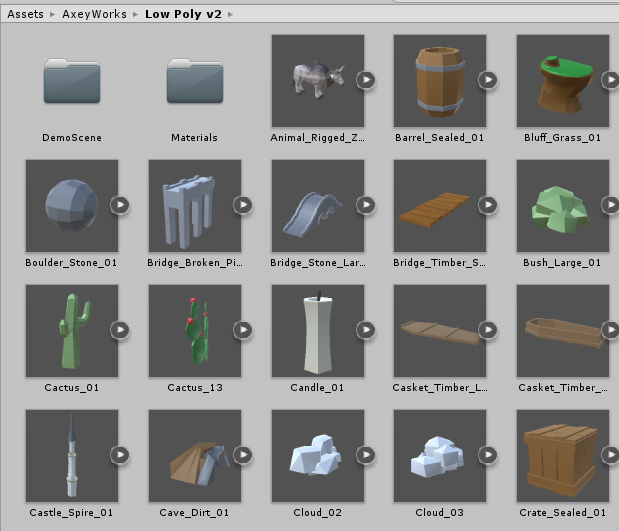Viewport: 619px width, 531px height.
Task: Expand Cactus_01 sub-assets arrow
Action: pyautogui.click(x=120, y=330)
